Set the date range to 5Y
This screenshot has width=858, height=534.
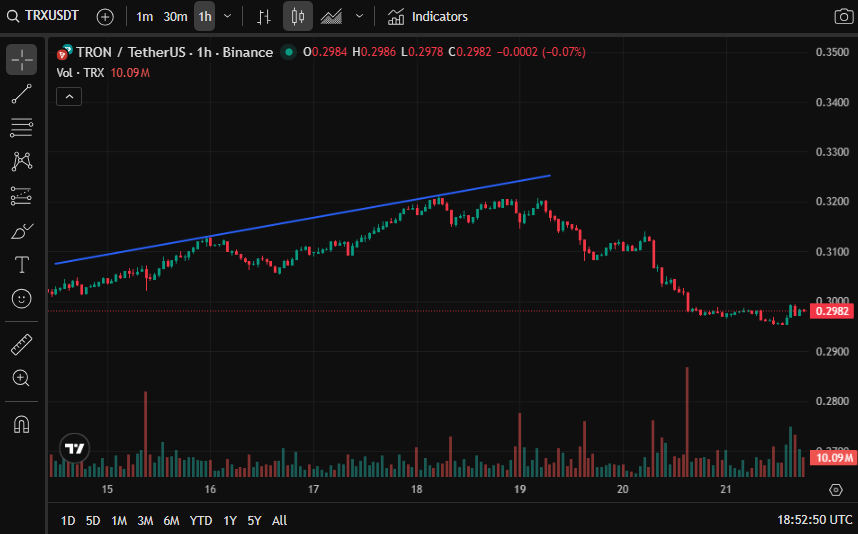click(254, 520)
